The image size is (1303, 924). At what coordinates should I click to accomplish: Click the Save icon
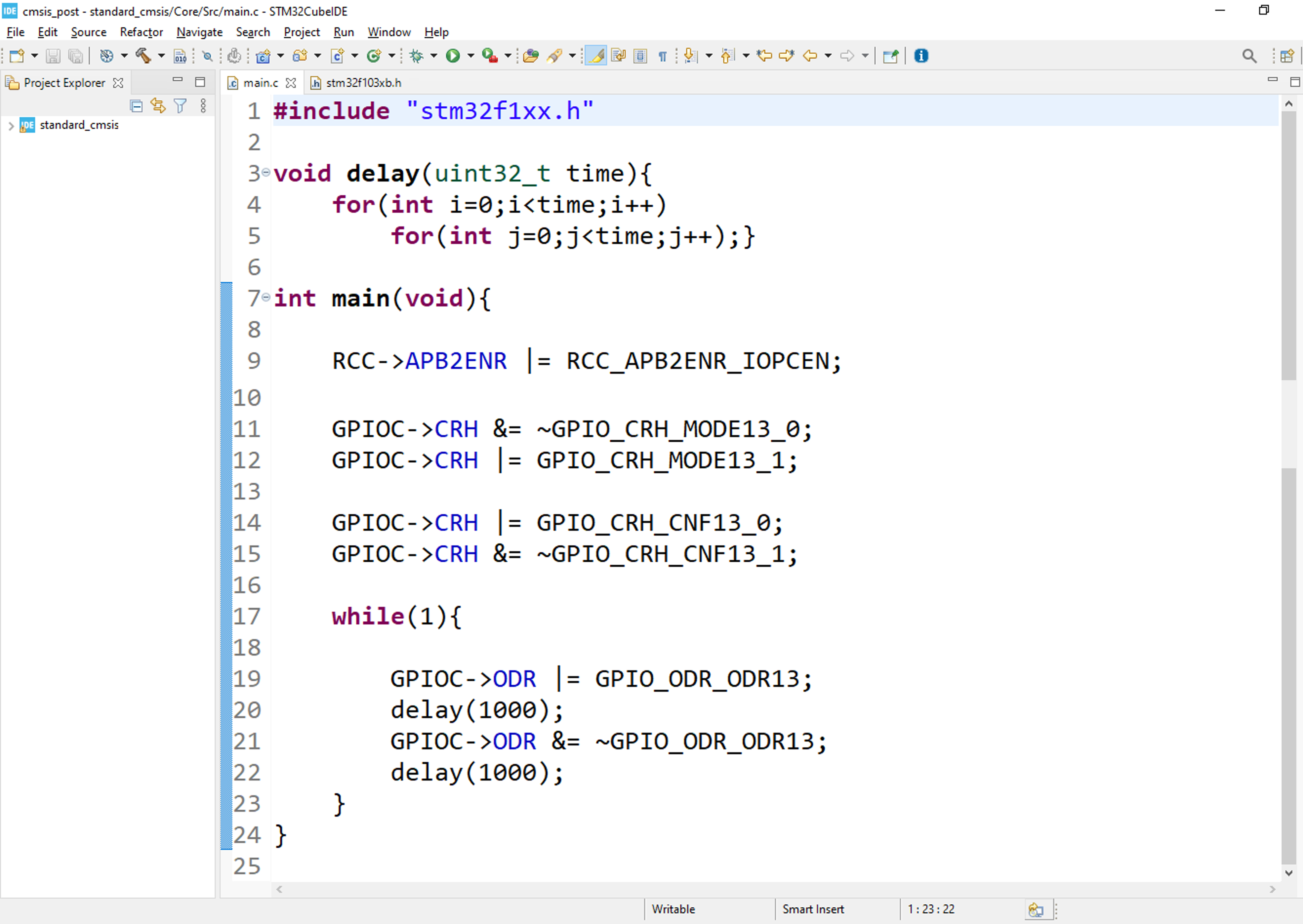[53, 56]
